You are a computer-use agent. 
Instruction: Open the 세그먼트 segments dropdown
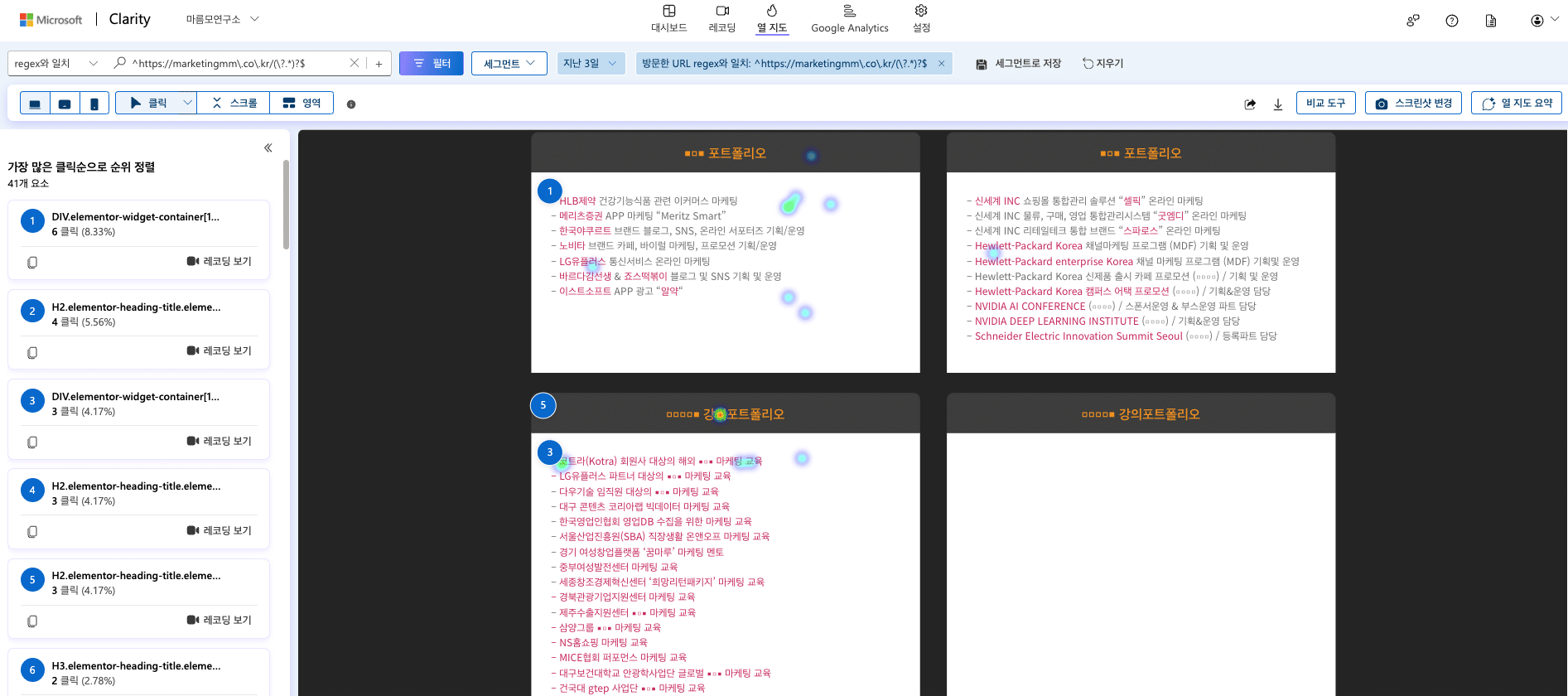509,63
